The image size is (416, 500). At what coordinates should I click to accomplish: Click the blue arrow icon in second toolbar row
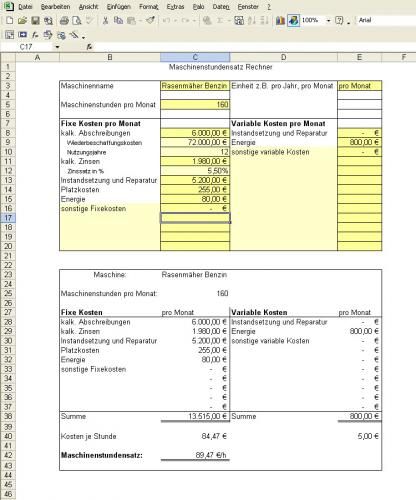point(22,35)
